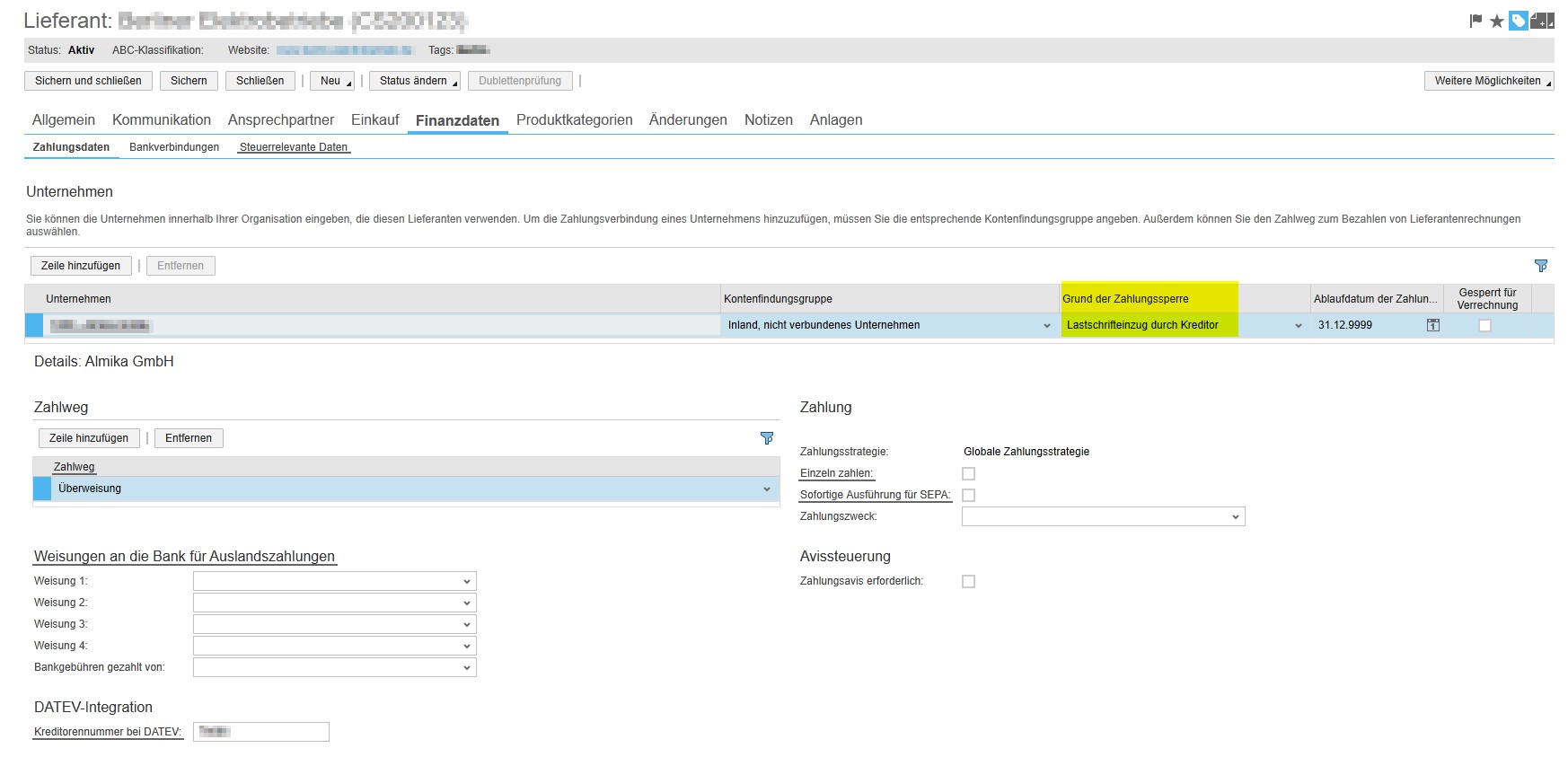Image resolution: width=1568 pixels, height=766 pixels.
Task: Click Sichern und schließen button
Action: (88, 81)
